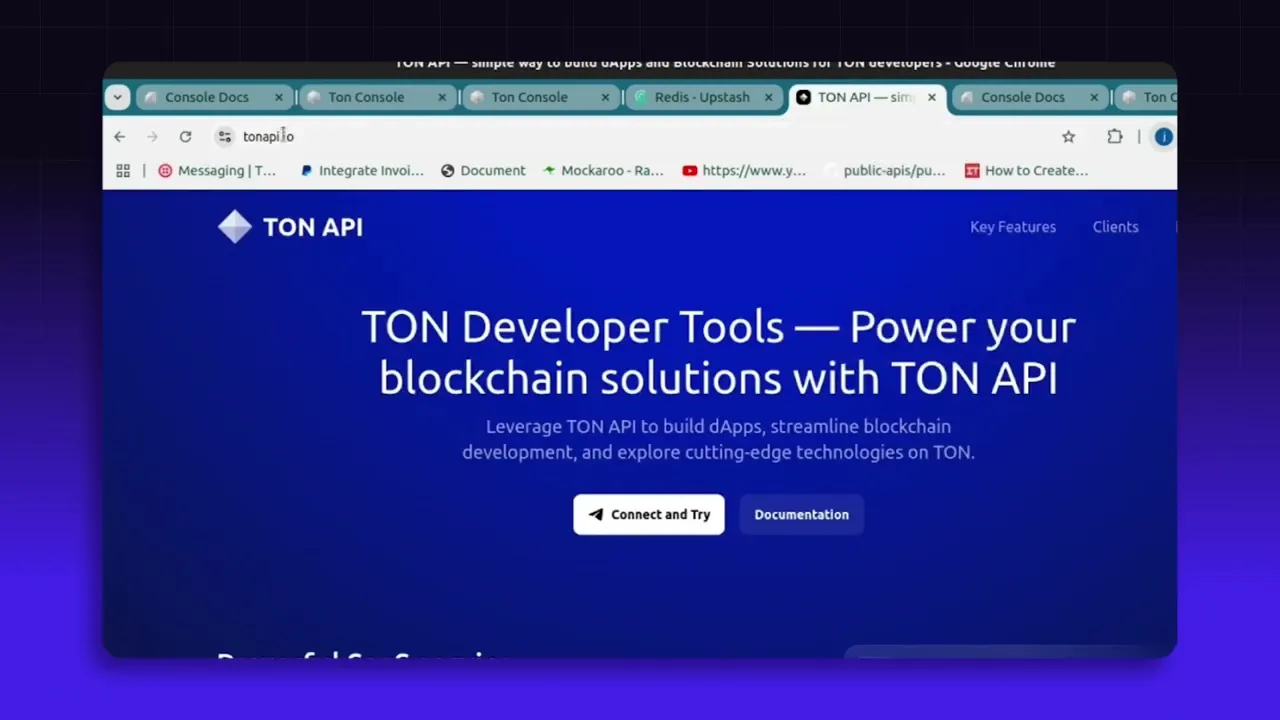
Task: Bookmark this page with the star icon
Action: coord(1068,136)
